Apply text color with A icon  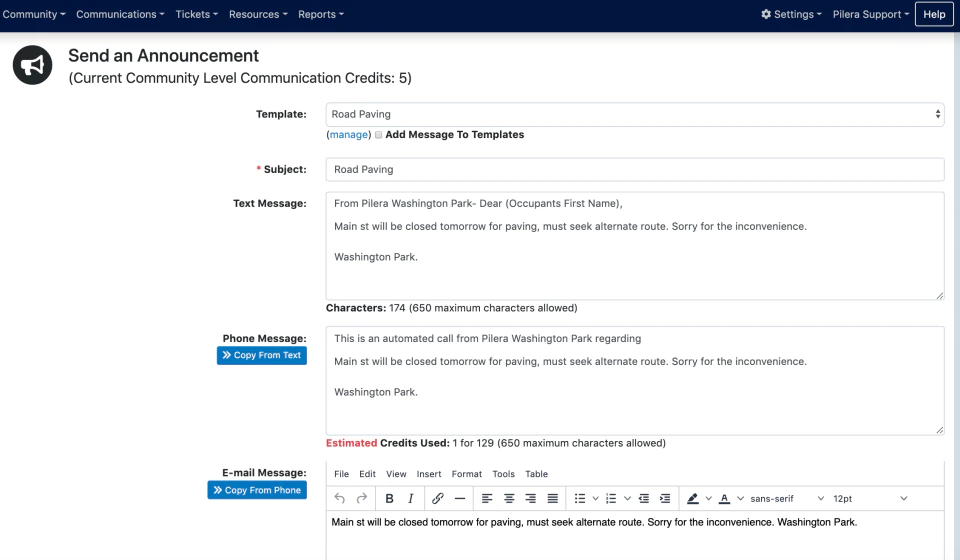click(x=724, y=499)
